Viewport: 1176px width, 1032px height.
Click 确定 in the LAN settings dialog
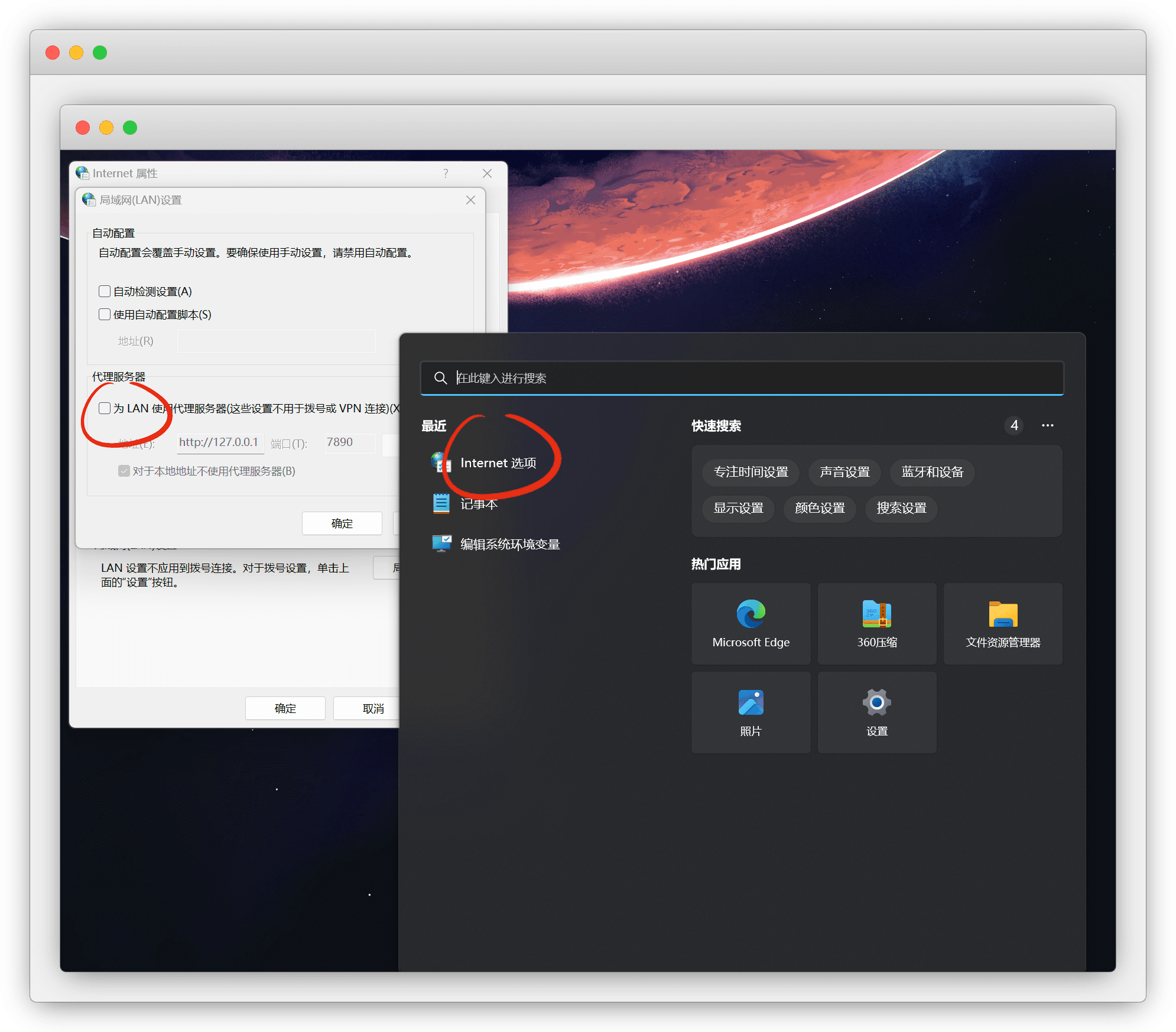click(x=342, y=523)
